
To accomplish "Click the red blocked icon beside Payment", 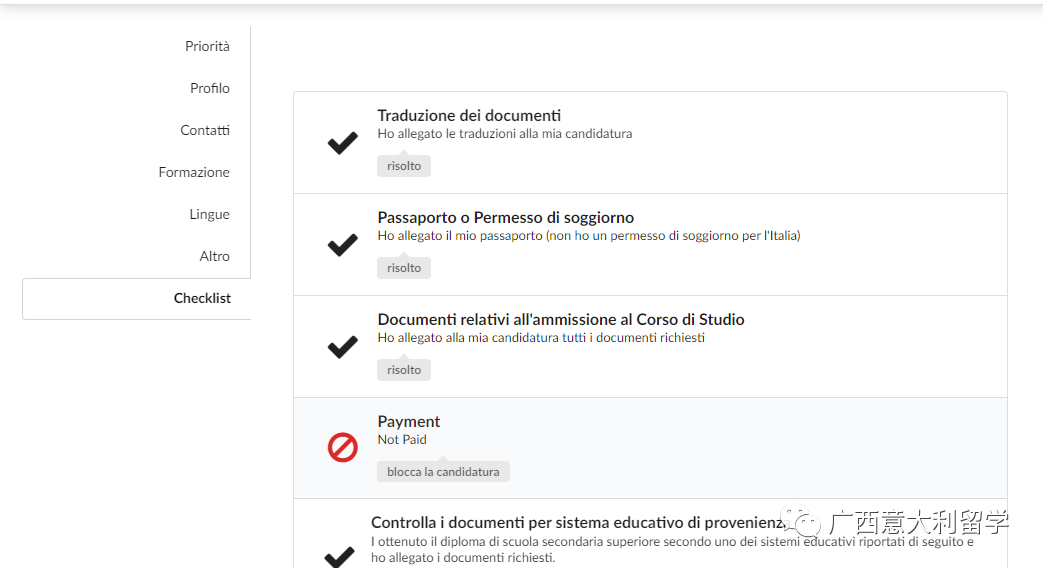I will pyautogui.click(x=343, y=448).
